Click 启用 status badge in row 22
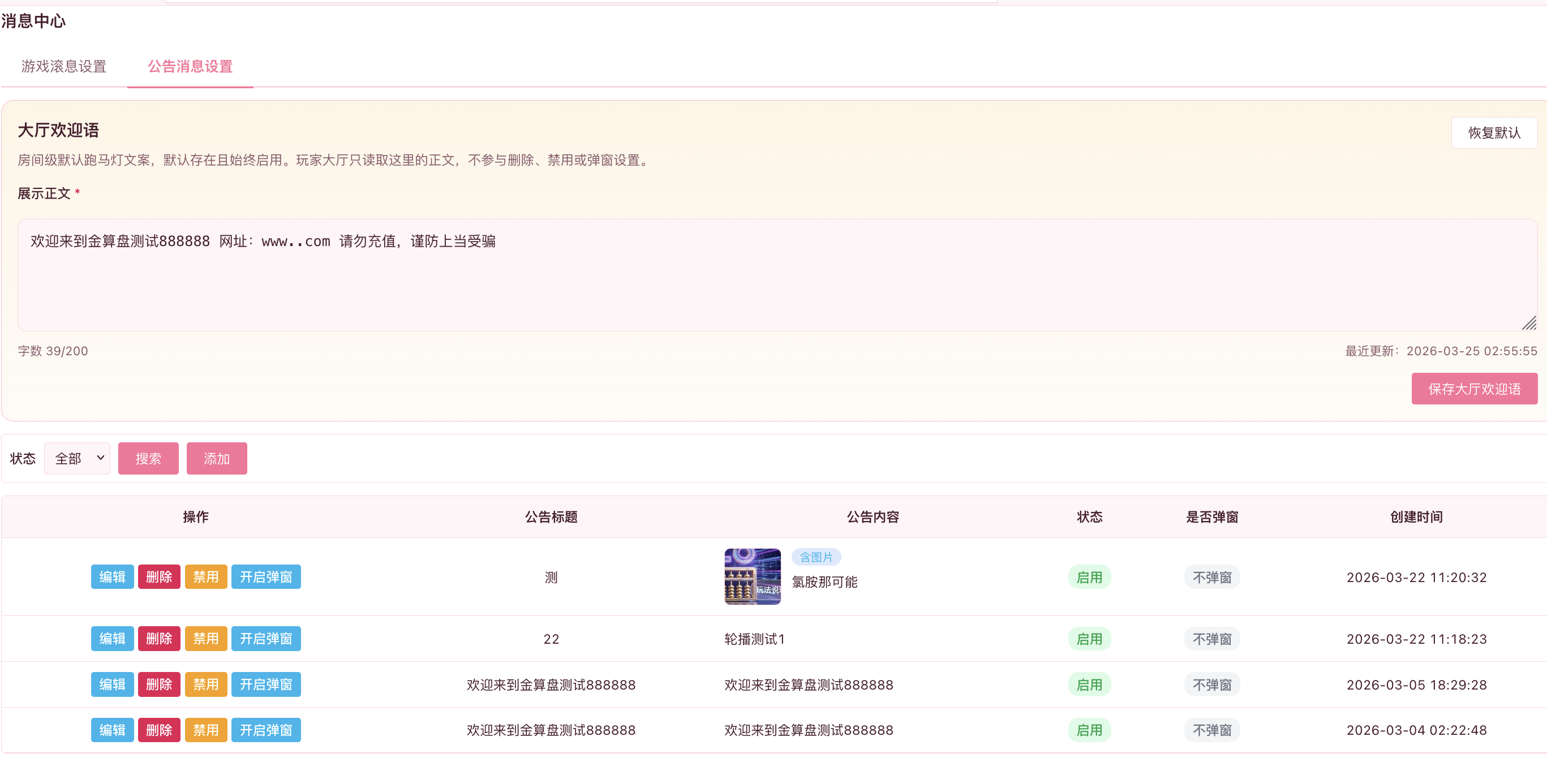 [x=1089, y=639]
